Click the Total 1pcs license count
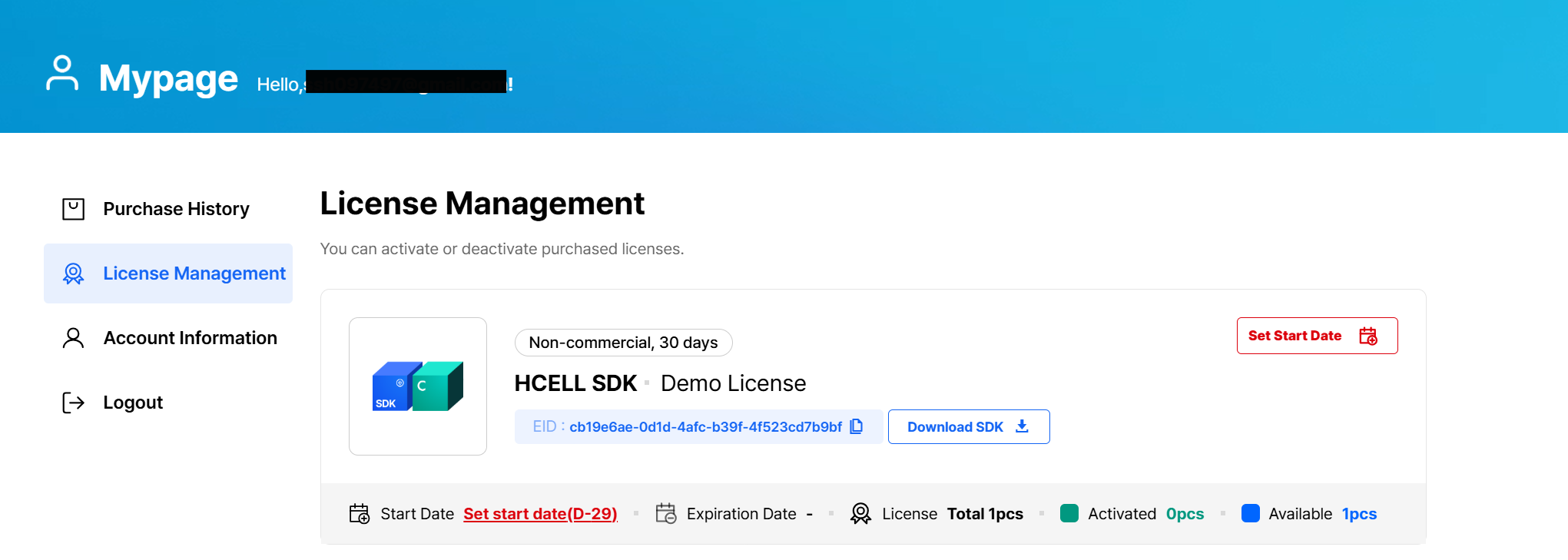The width and height of the screenshot is (1568, 560). point(985,514)
